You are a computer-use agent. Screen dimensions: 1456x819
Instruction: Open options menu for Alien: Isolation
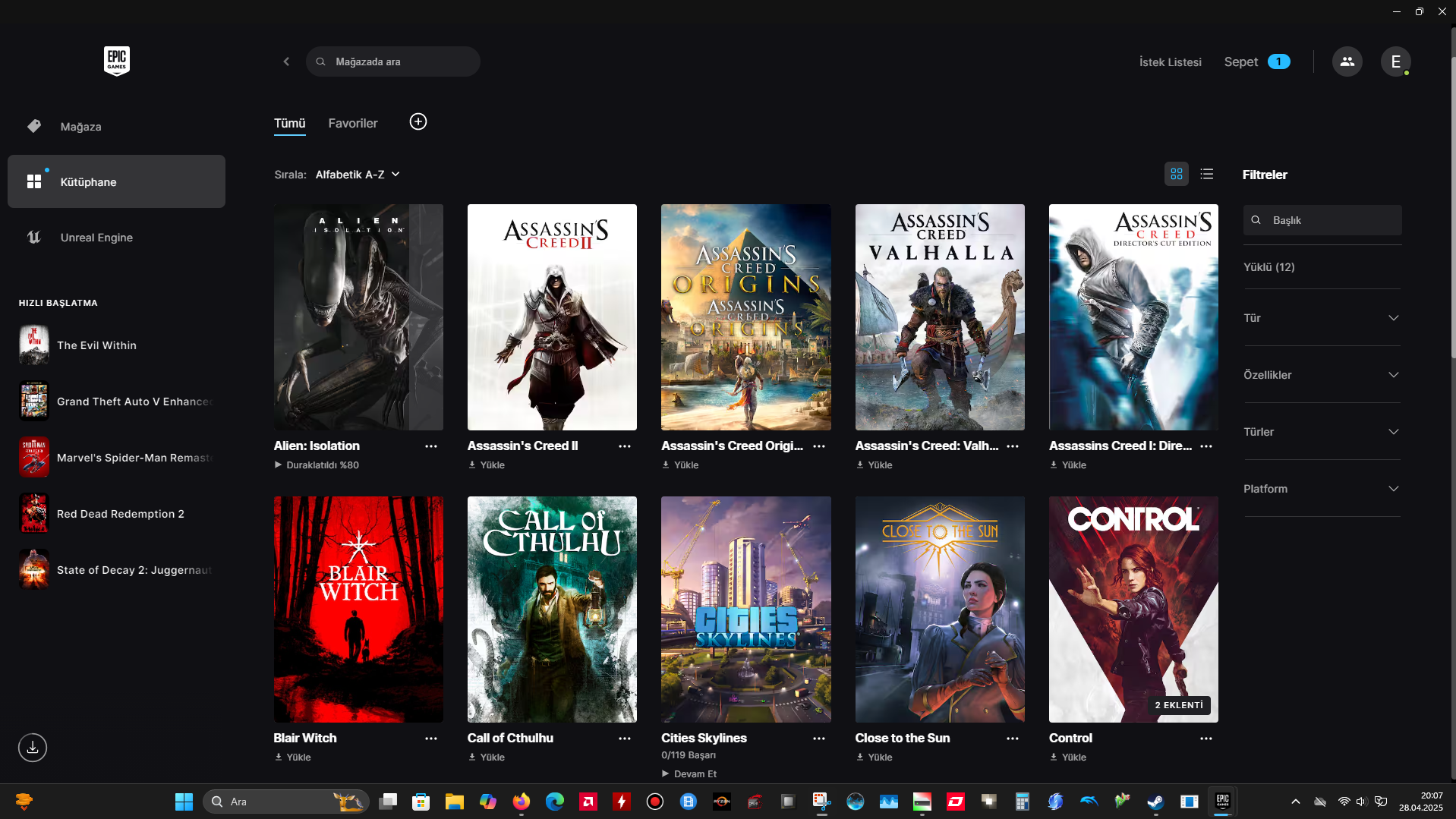click(431, 446)
